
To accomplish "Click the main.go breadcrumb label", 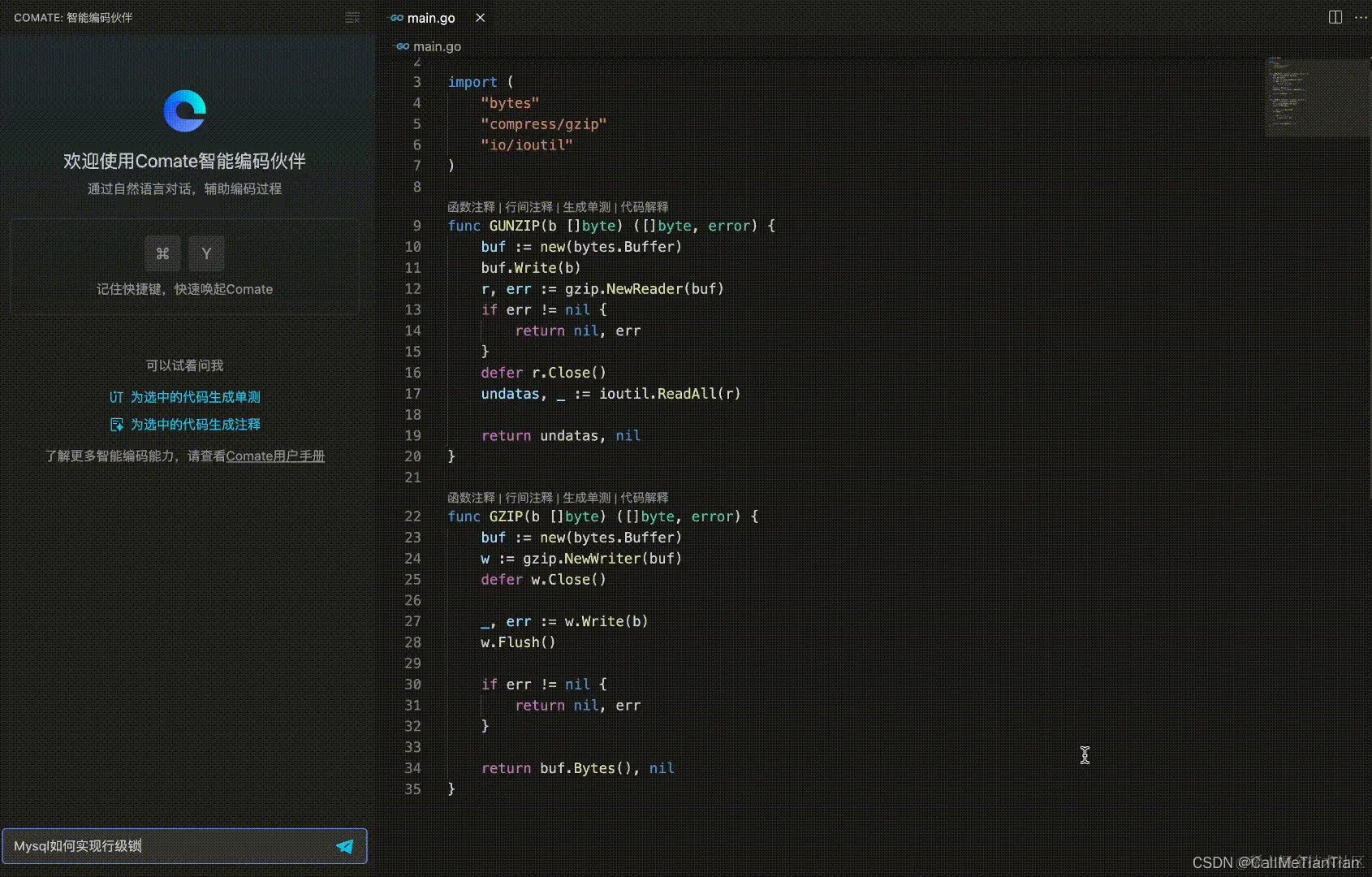I will tap(437, 46).
